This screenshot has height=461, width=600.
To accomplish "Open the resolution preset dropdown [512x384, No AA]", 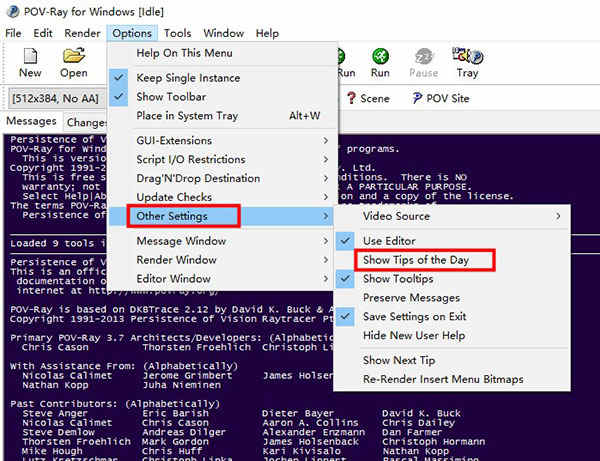I will tap(57, 98).
